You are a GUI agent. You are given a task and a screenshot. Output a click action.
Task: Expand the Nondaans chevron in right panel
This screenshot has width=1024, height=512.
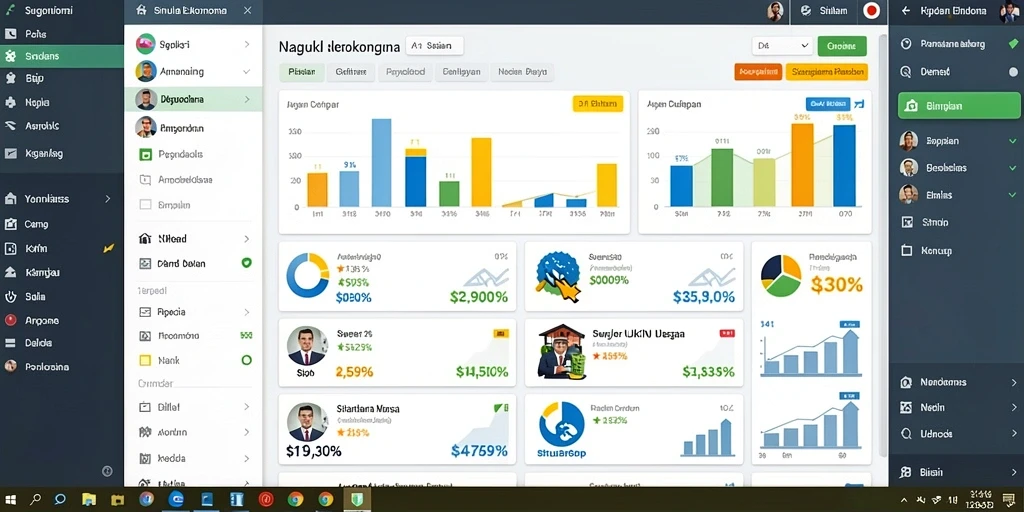click(1013, 382)
